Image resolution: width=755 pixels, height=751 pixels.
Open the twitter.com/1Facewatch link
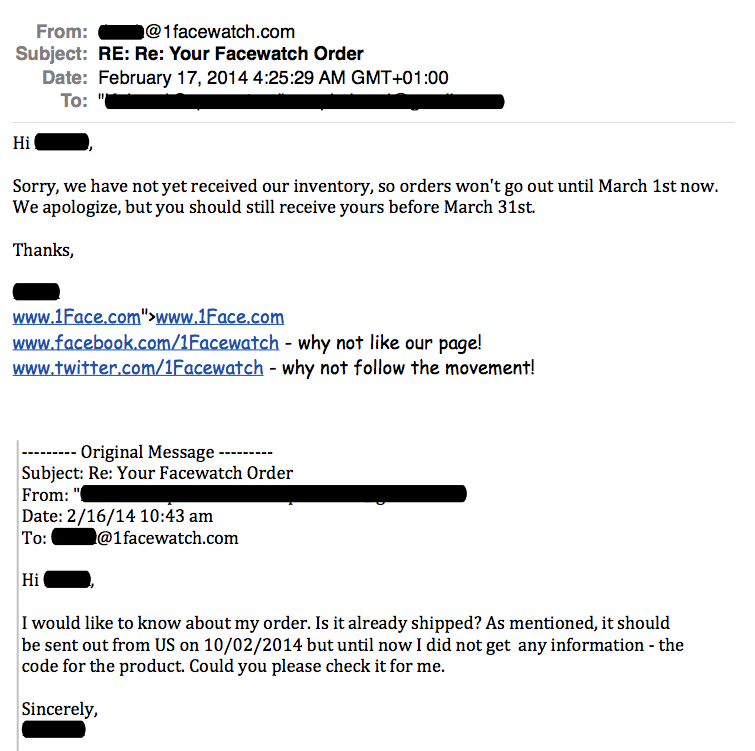(138, 367)
